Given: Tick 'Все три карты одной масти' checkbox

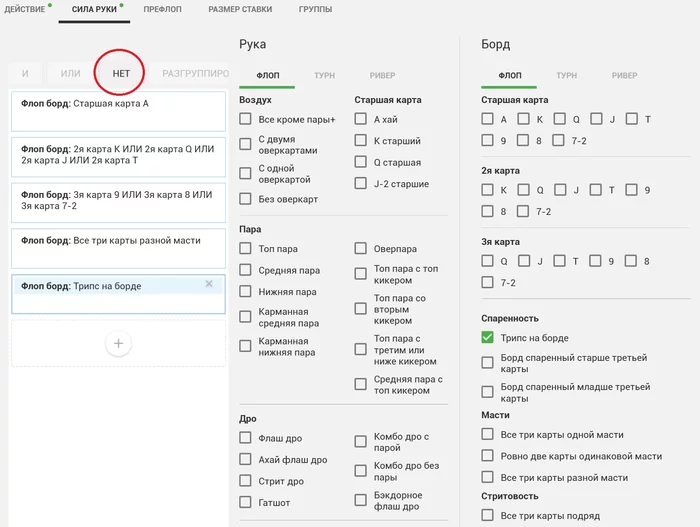Looking at the screenshot, I should click(x=488, y=435).
